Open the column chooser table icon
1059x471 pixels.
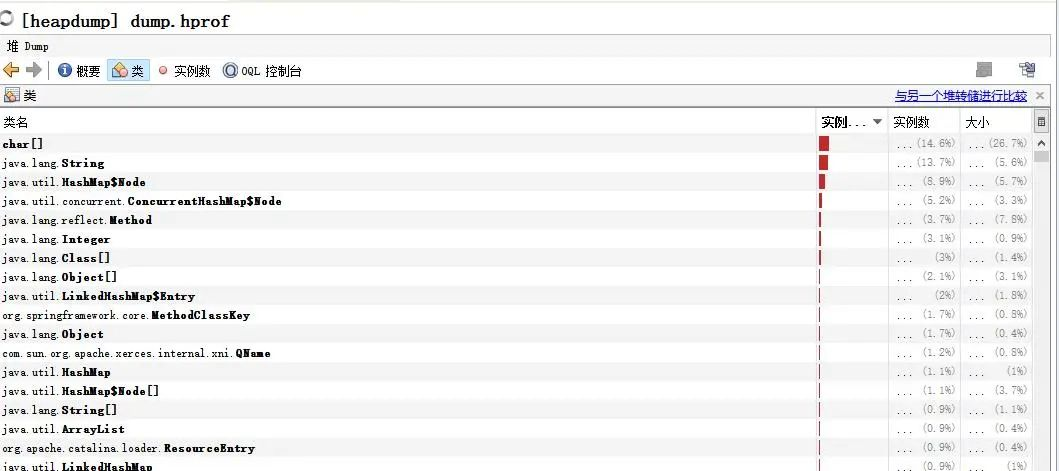click(1041, 122)
